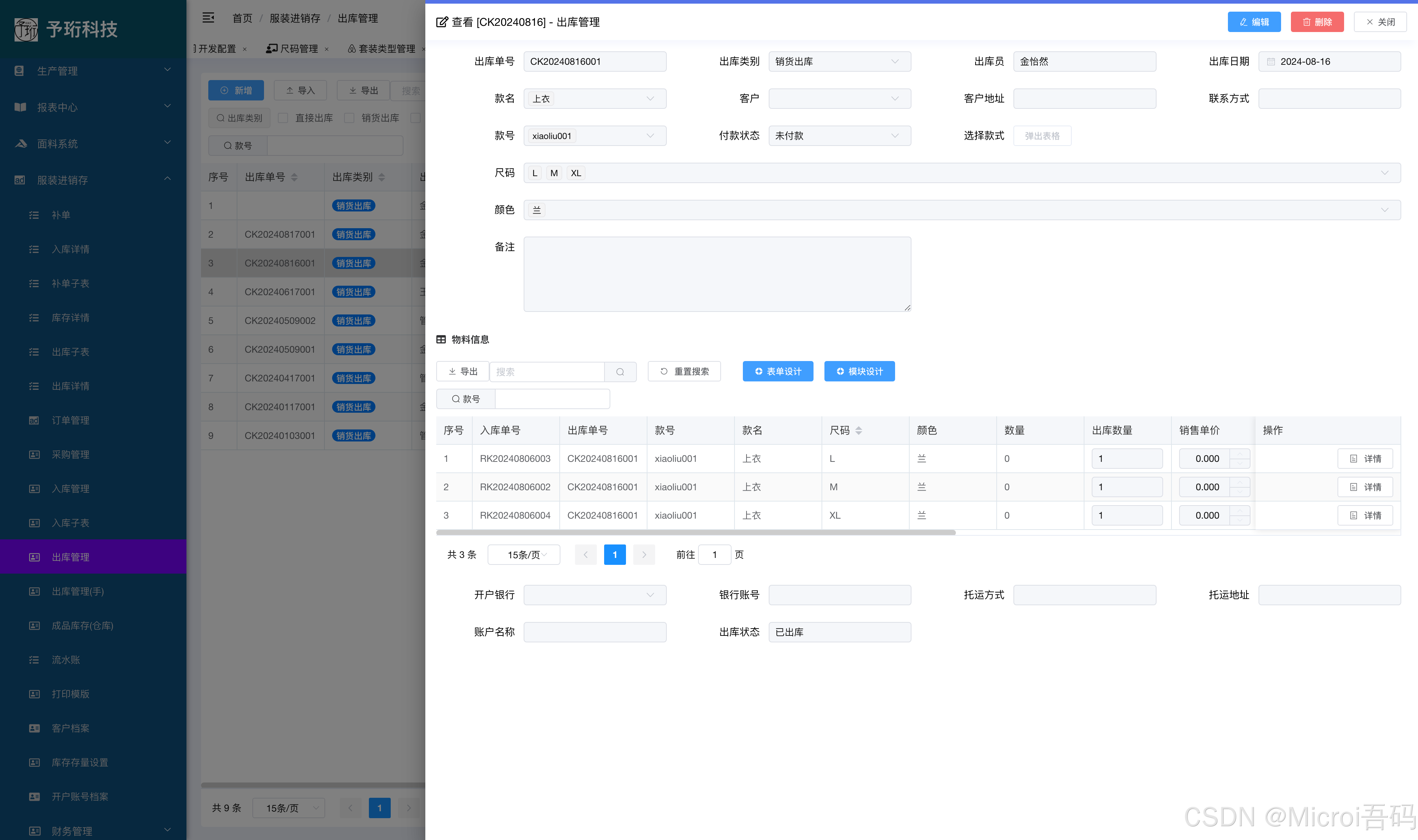Viewport: 1418px width, 840px height.
Task: Click the 尺码 column sort arrows
Action: 859,431
